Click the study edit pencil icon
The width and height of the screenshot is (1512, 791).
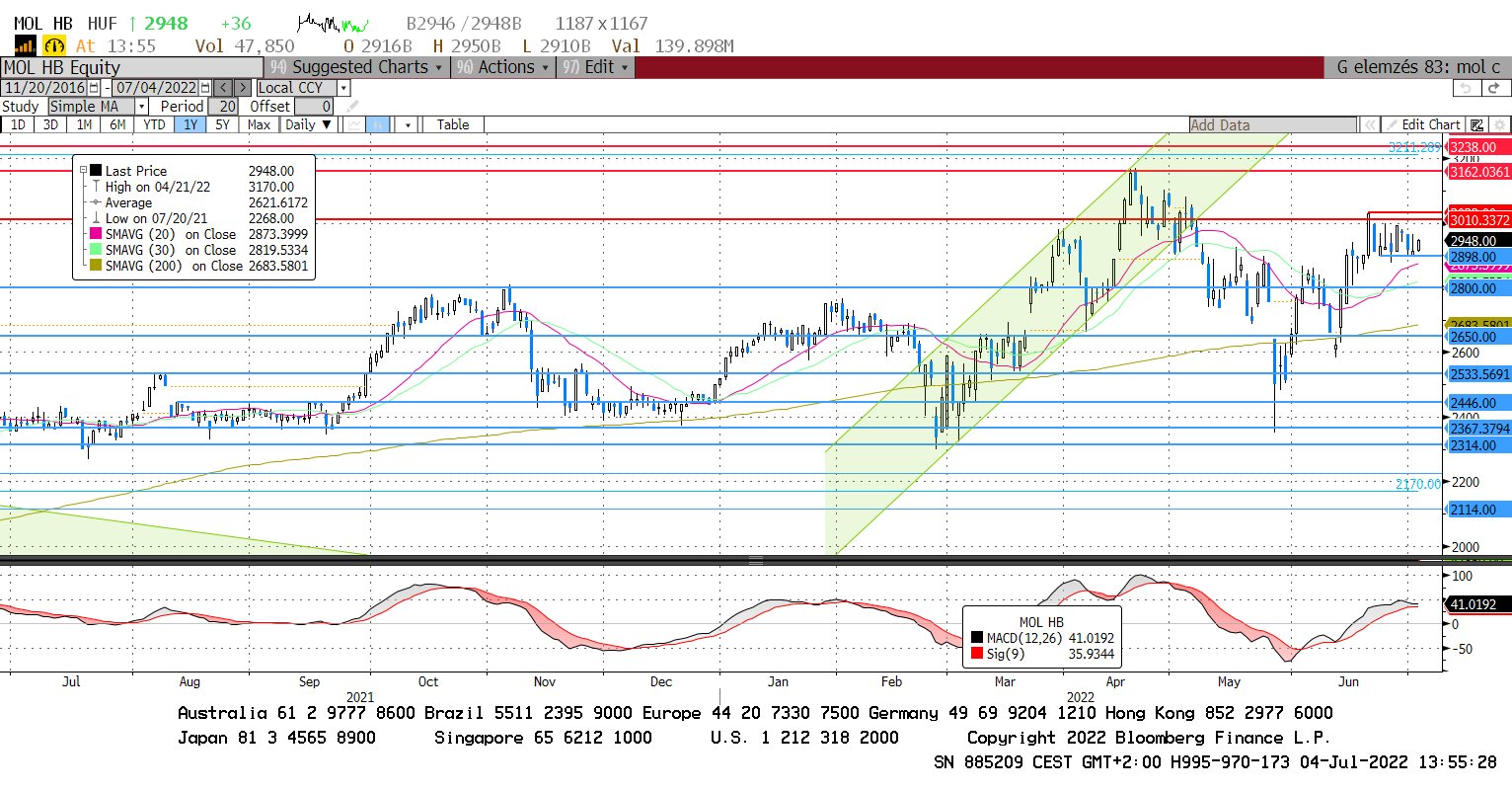(352, 106)
